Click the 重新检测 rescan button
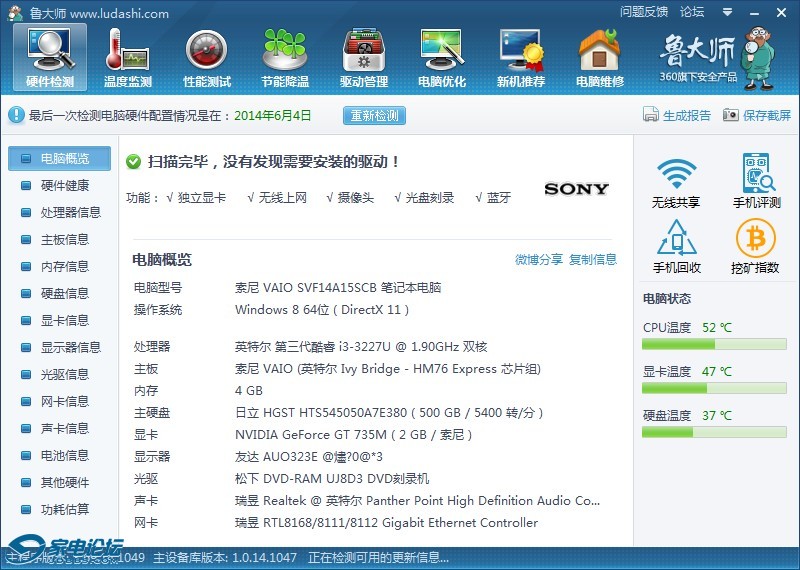Image resolution: width=800 pixels, height=570 pixels. click(374, 115)
